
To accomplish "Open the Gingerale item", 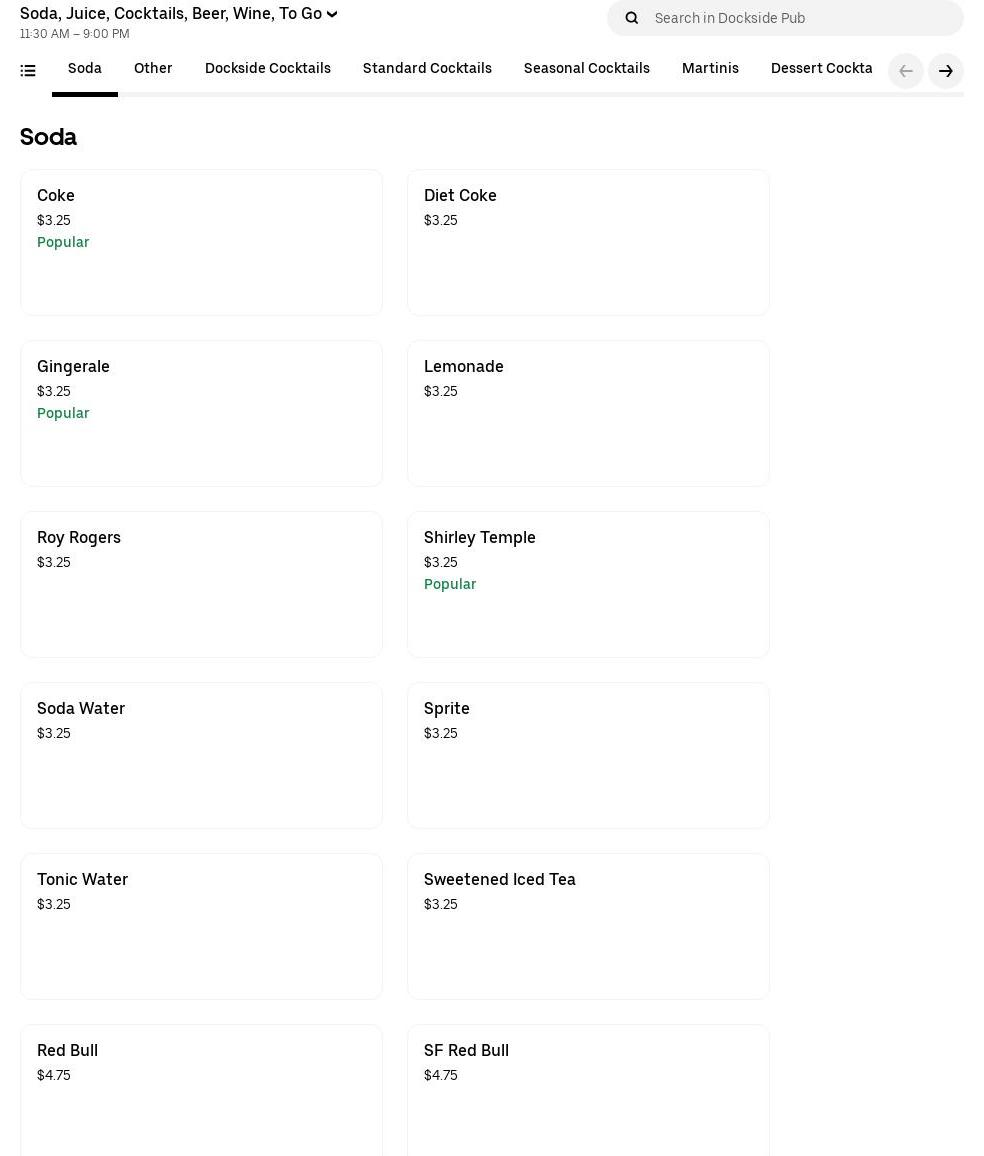I will point(201,413).
